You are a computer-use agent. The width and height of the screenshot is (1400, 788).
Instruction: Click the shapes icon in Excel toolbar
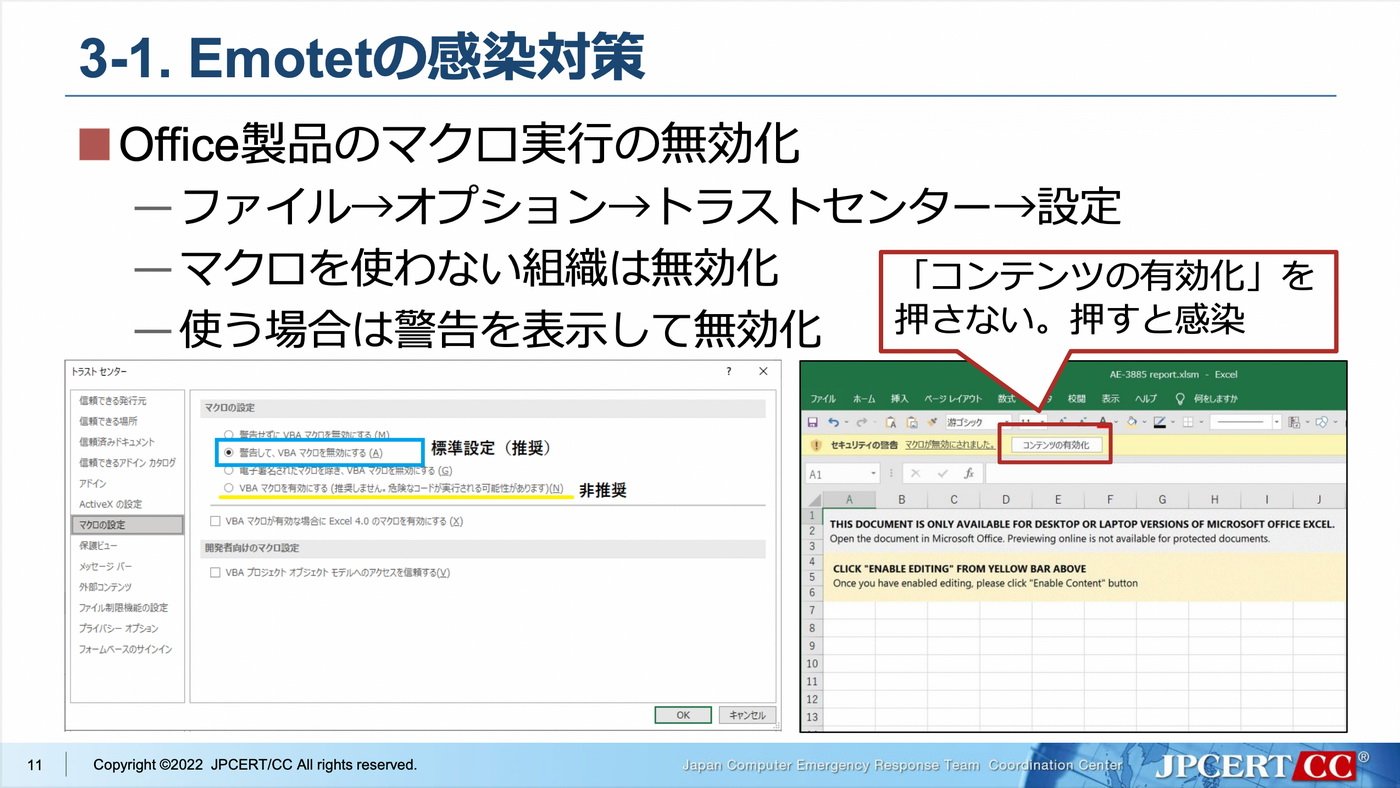[x=1321, y=422]
